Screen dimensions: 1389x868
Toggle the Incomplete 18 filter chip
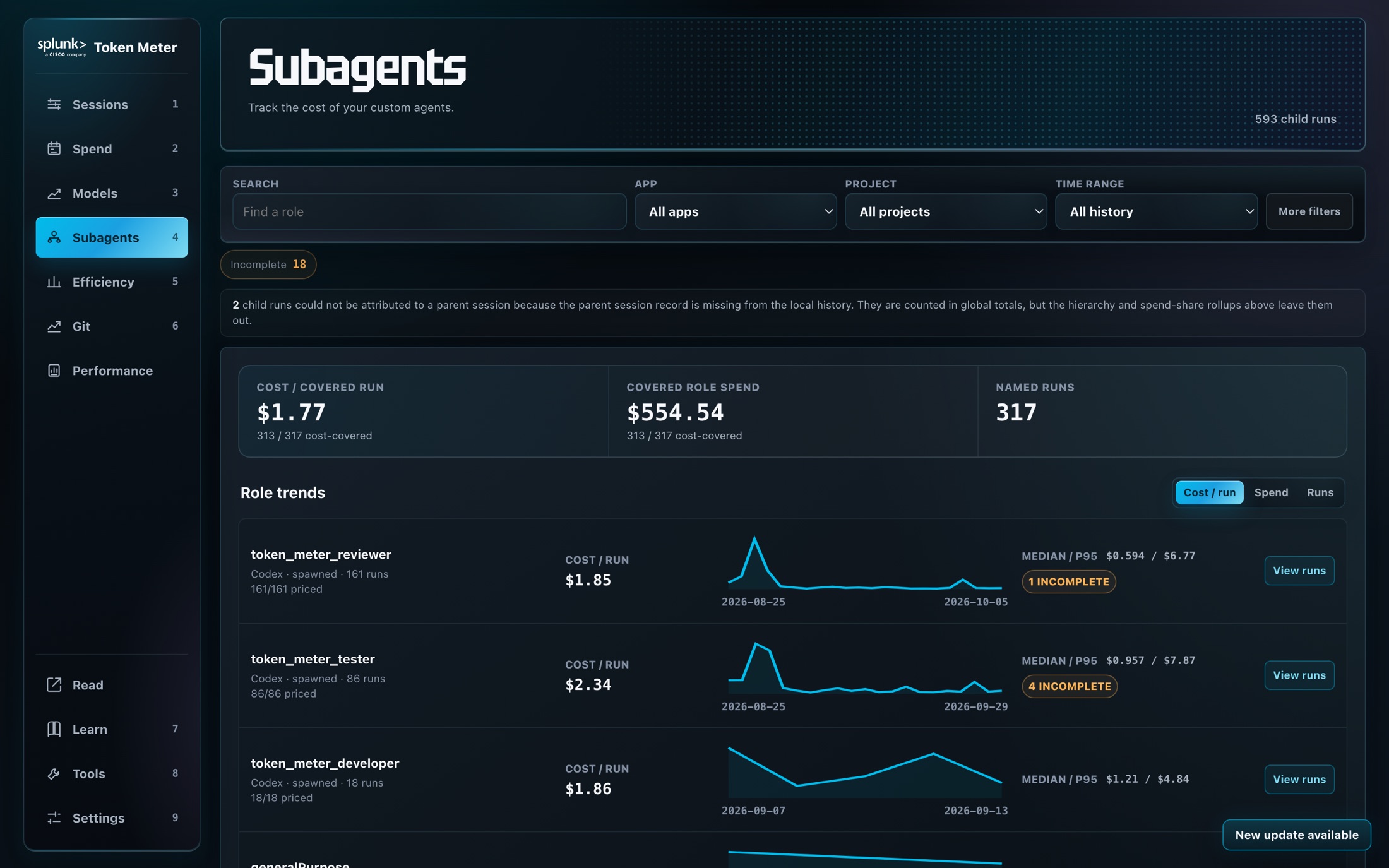coord(268,265)
